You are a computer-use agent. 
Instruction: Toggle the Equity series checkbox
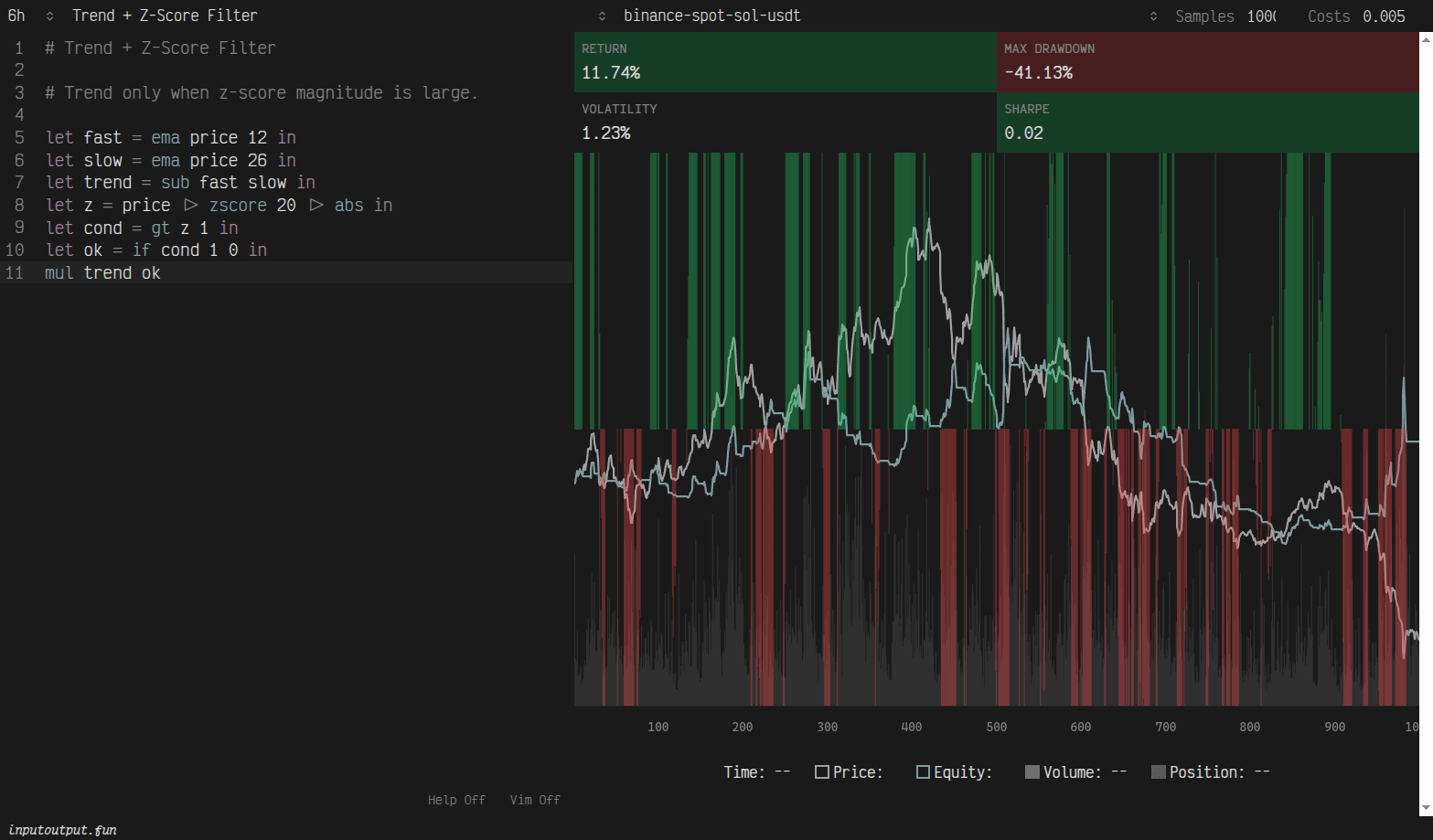point(923,772)
